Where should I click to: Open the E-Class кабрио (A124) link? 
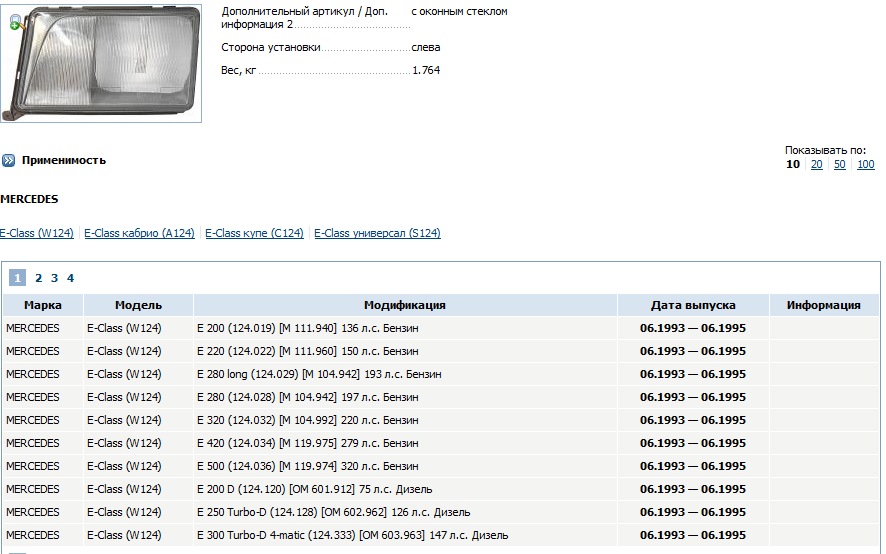(x=139, y=234)
